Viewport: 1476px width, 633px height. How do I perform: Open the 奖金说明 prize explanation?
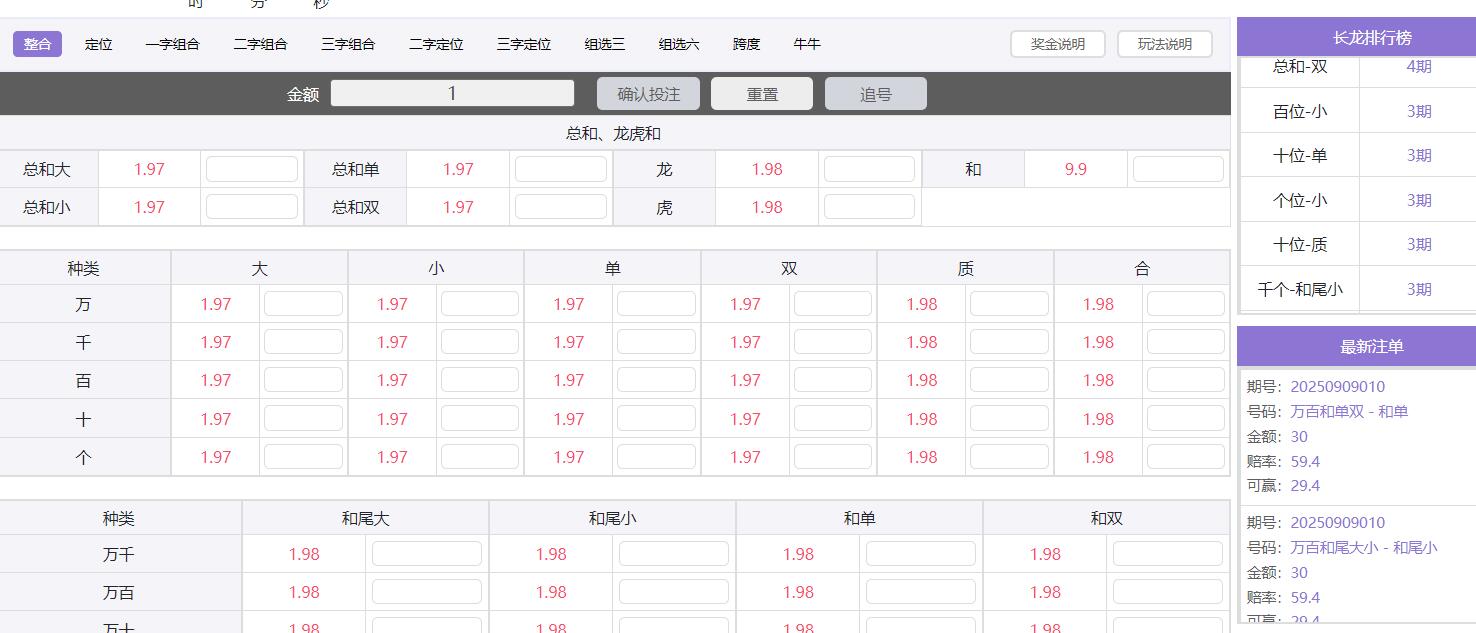point(1057,44)
